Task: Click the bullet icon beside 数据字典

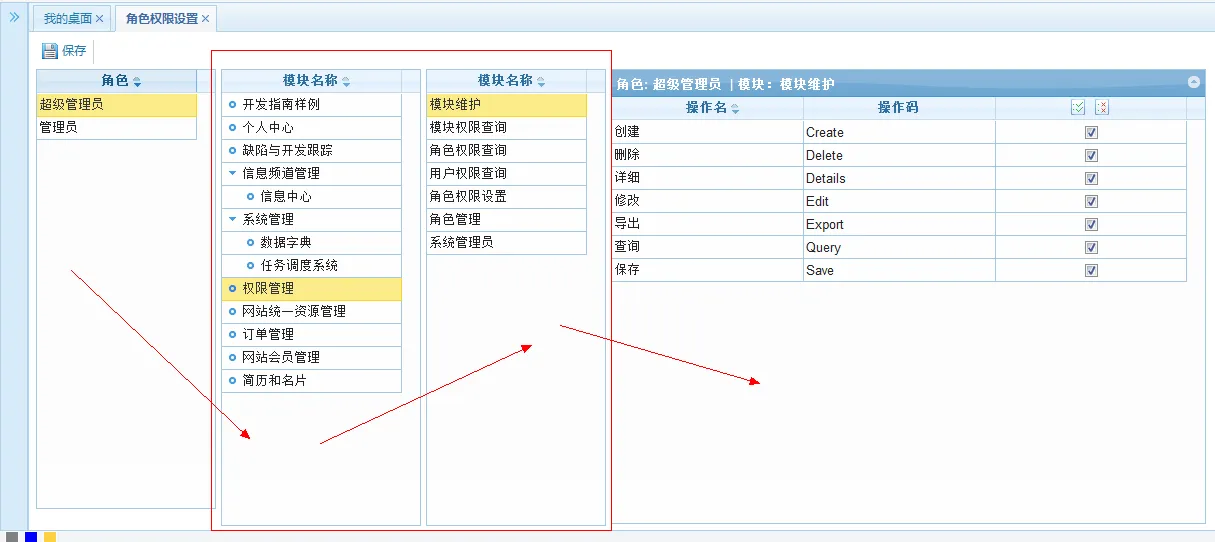Action: [x=251, y=242]
